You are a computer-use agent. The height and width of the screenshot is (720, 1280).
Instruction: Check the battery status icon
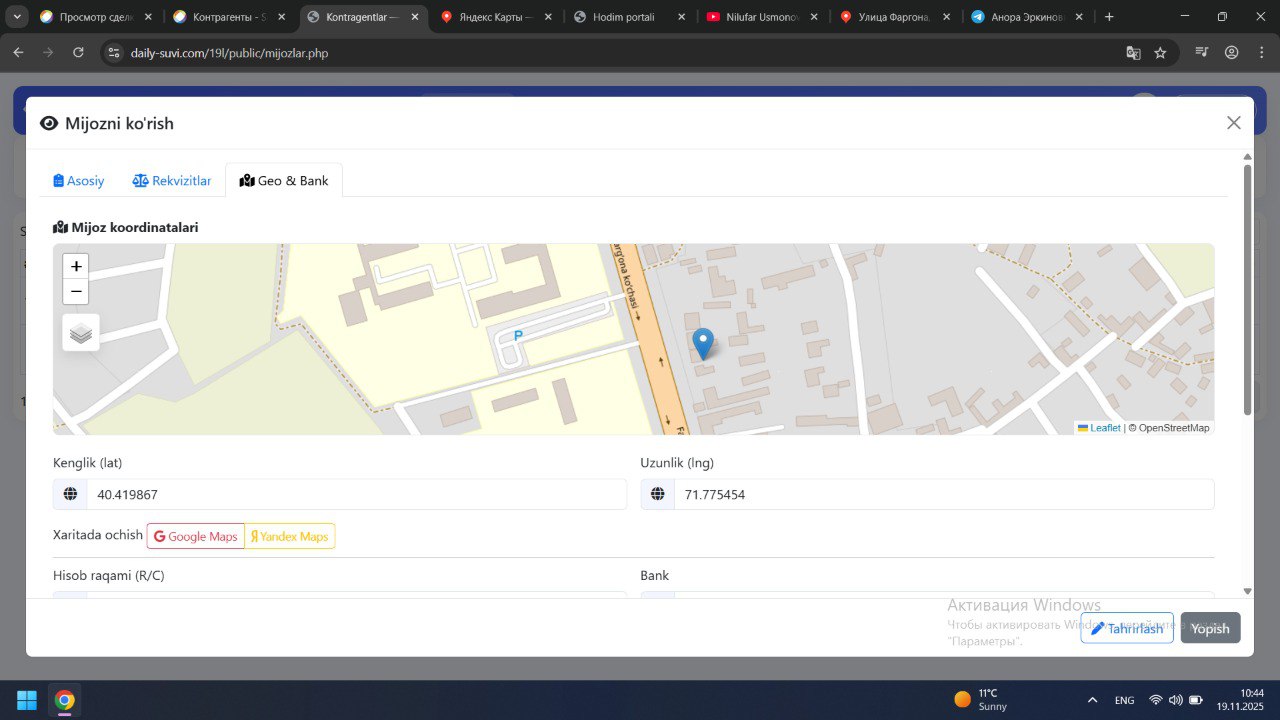(x=1196, y=700)
